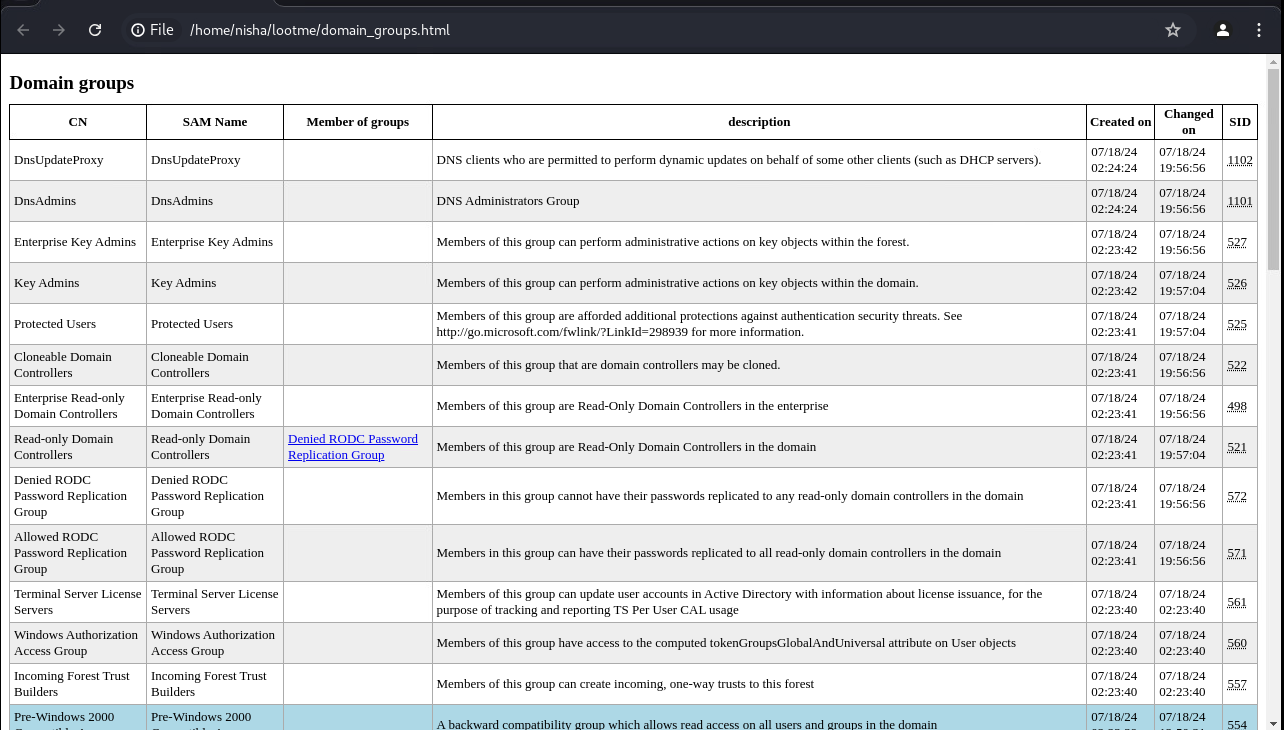
Task: Open the three-dot browser menu
Action: click(x=1259, y=30)
